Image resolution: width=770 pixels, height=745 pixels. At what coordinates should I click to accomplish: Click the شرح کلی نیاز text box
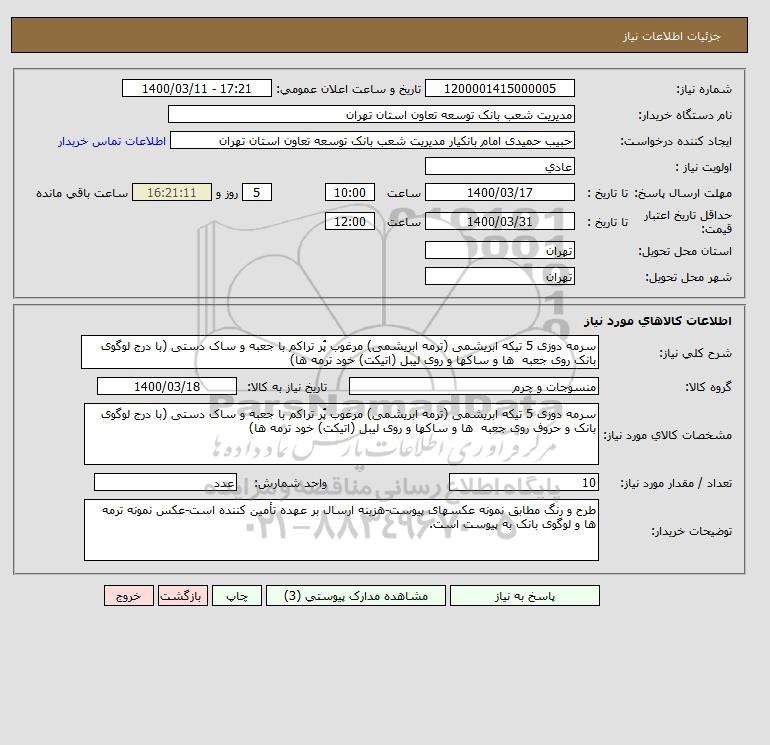coord(340,352)
